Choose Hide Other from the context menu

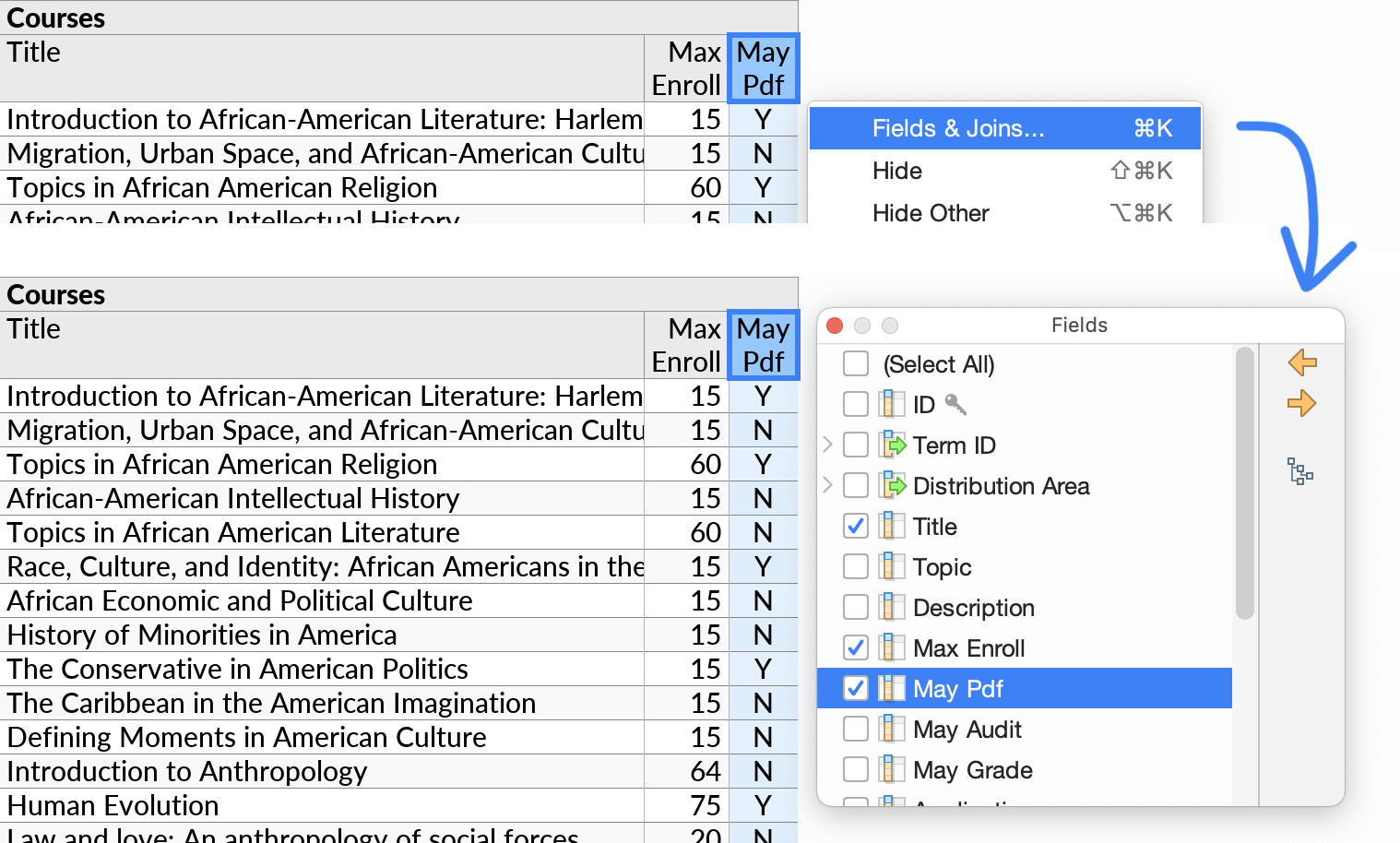point(931,213)
